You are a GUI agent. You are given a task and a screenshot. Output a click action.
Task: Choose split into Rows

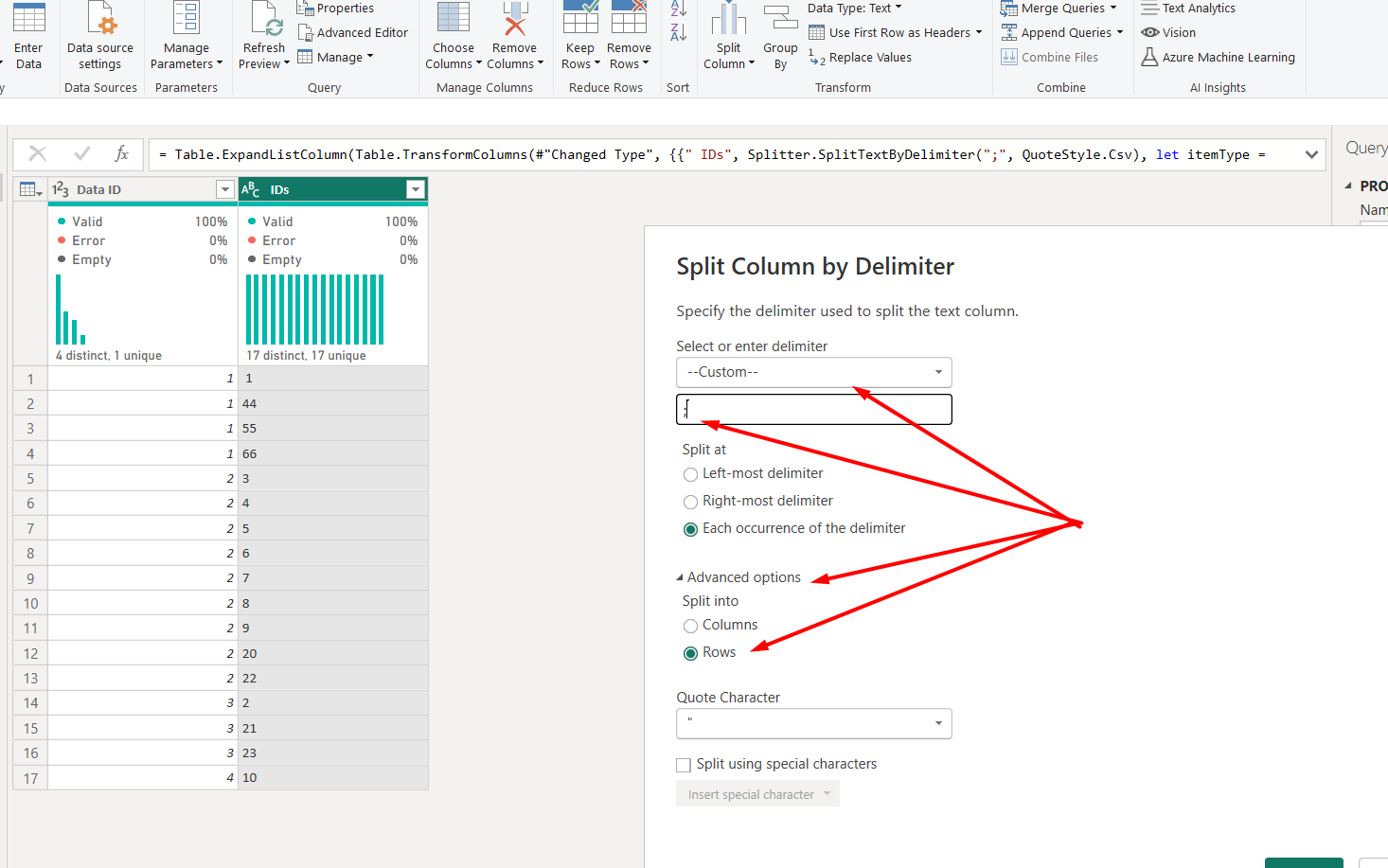click(690, 653)
